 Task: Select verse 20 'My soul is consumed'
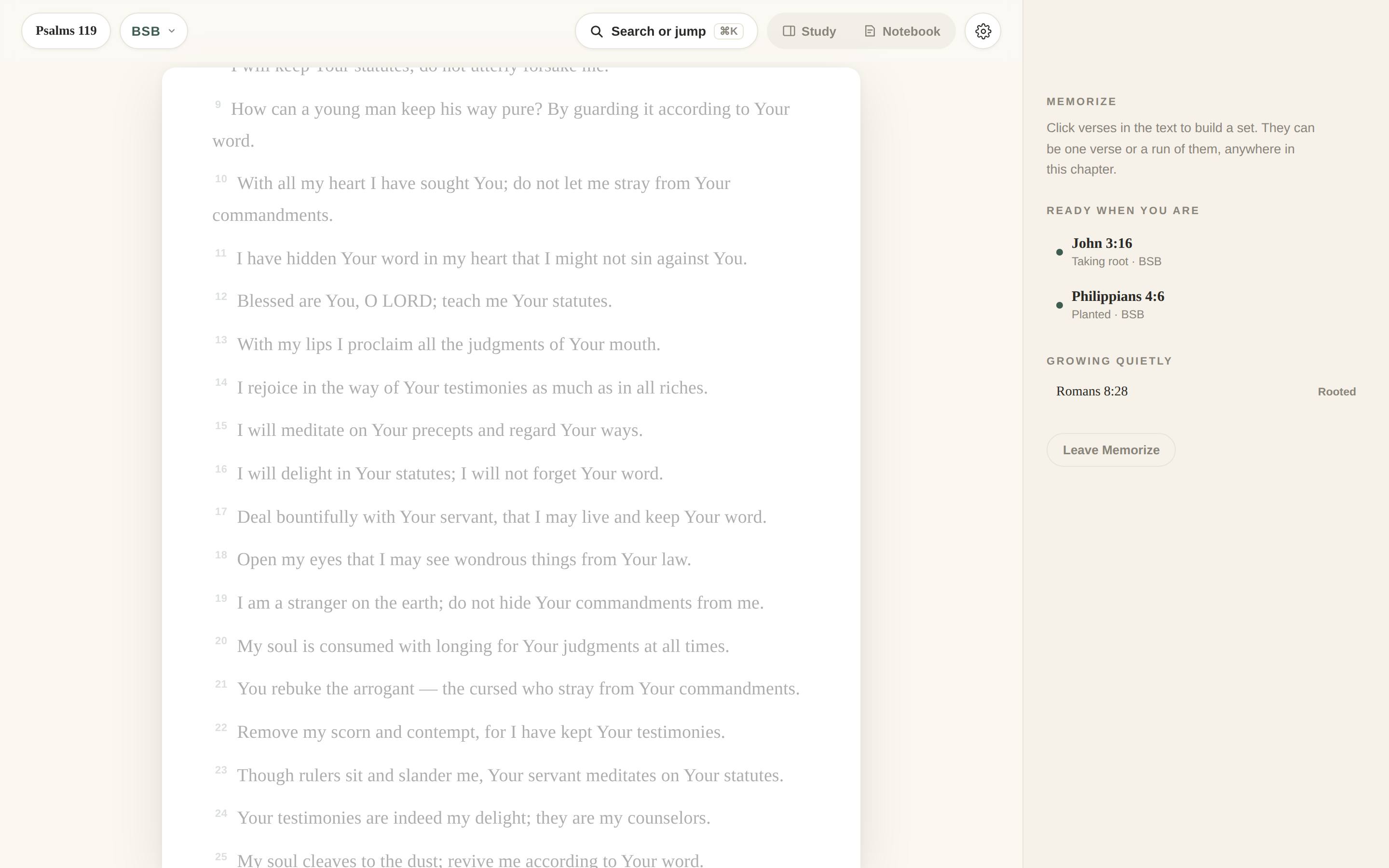pos(471,646)
